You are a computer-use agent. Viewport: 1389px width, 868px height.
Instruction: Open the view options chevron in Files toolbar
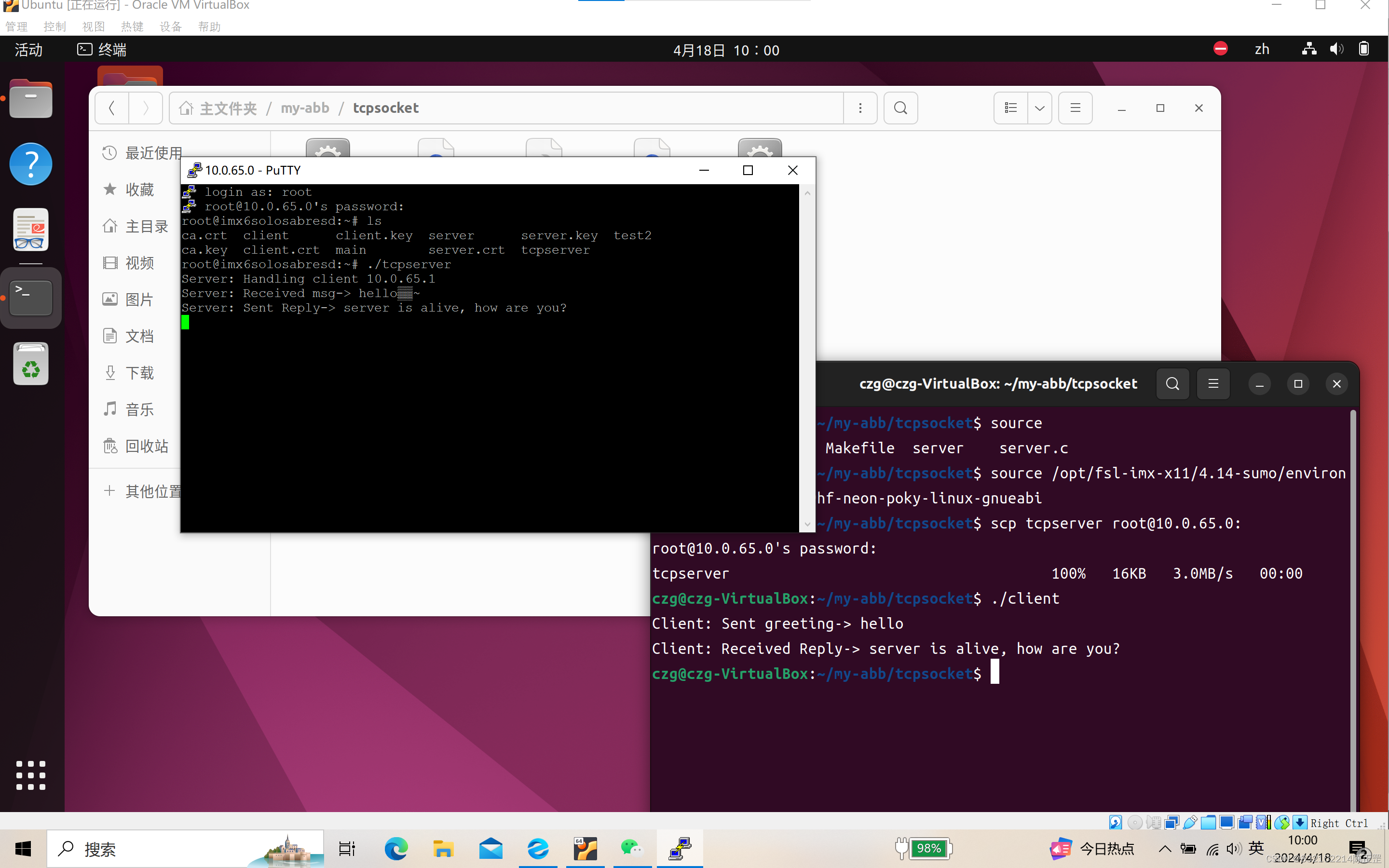coord(1039,108)
